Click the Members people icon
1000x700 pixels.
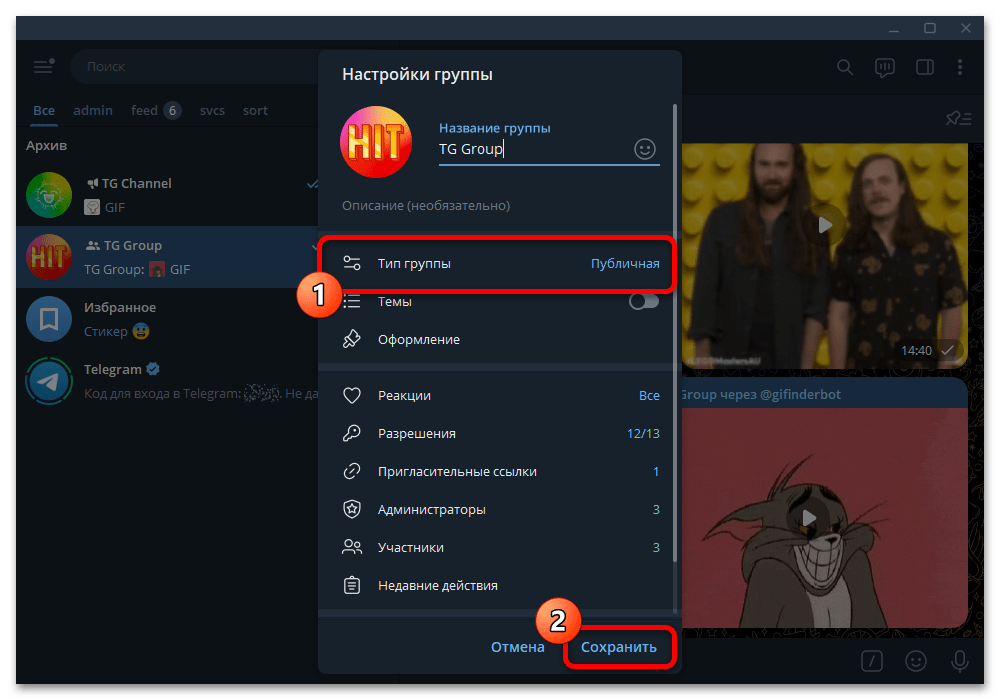[351, 547]
